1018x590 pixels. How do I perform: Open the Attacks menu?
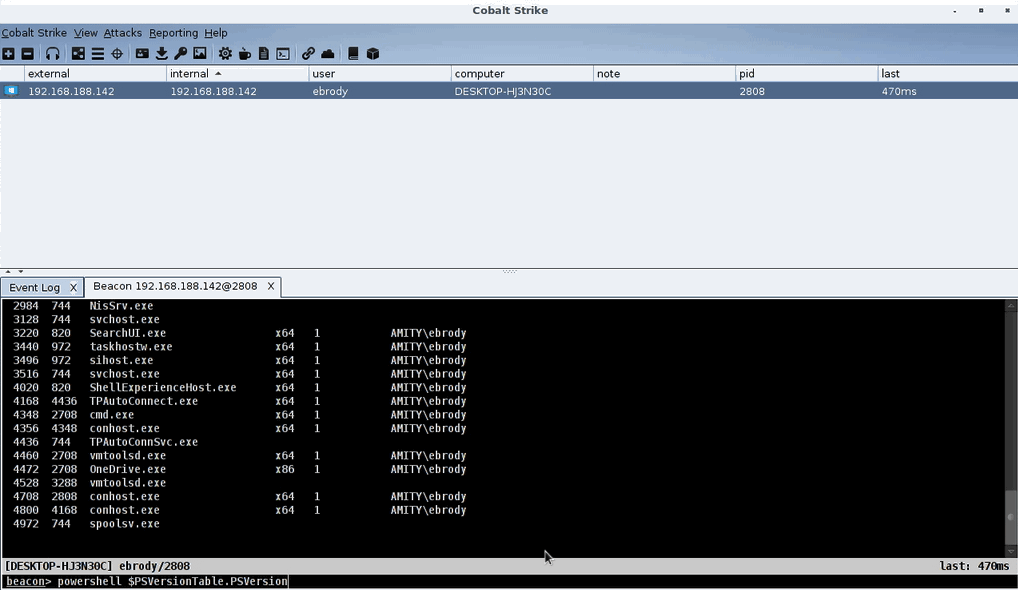tap(122, 32)
